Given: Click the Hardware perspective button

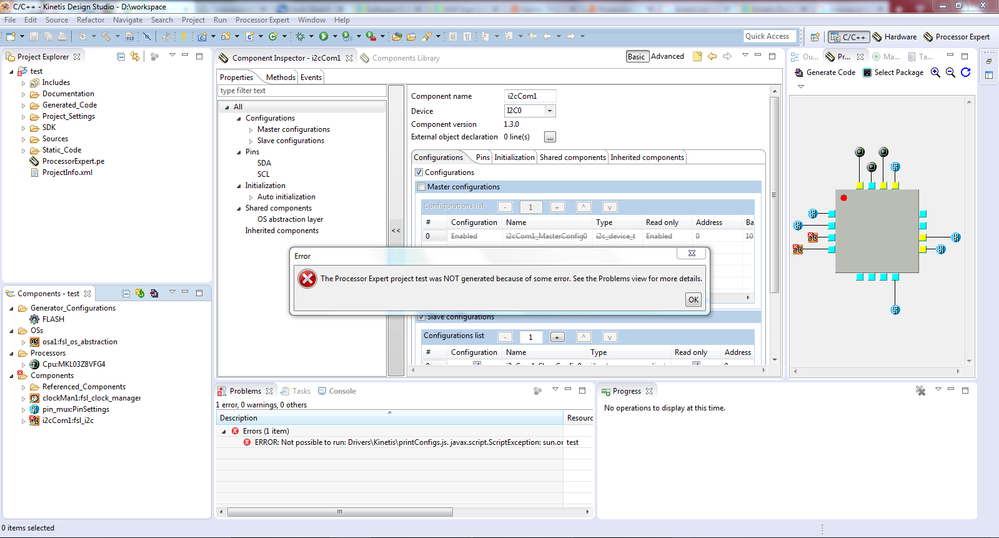Looking at the screenshot, I should pyautogui.click(x=895, y=37).
